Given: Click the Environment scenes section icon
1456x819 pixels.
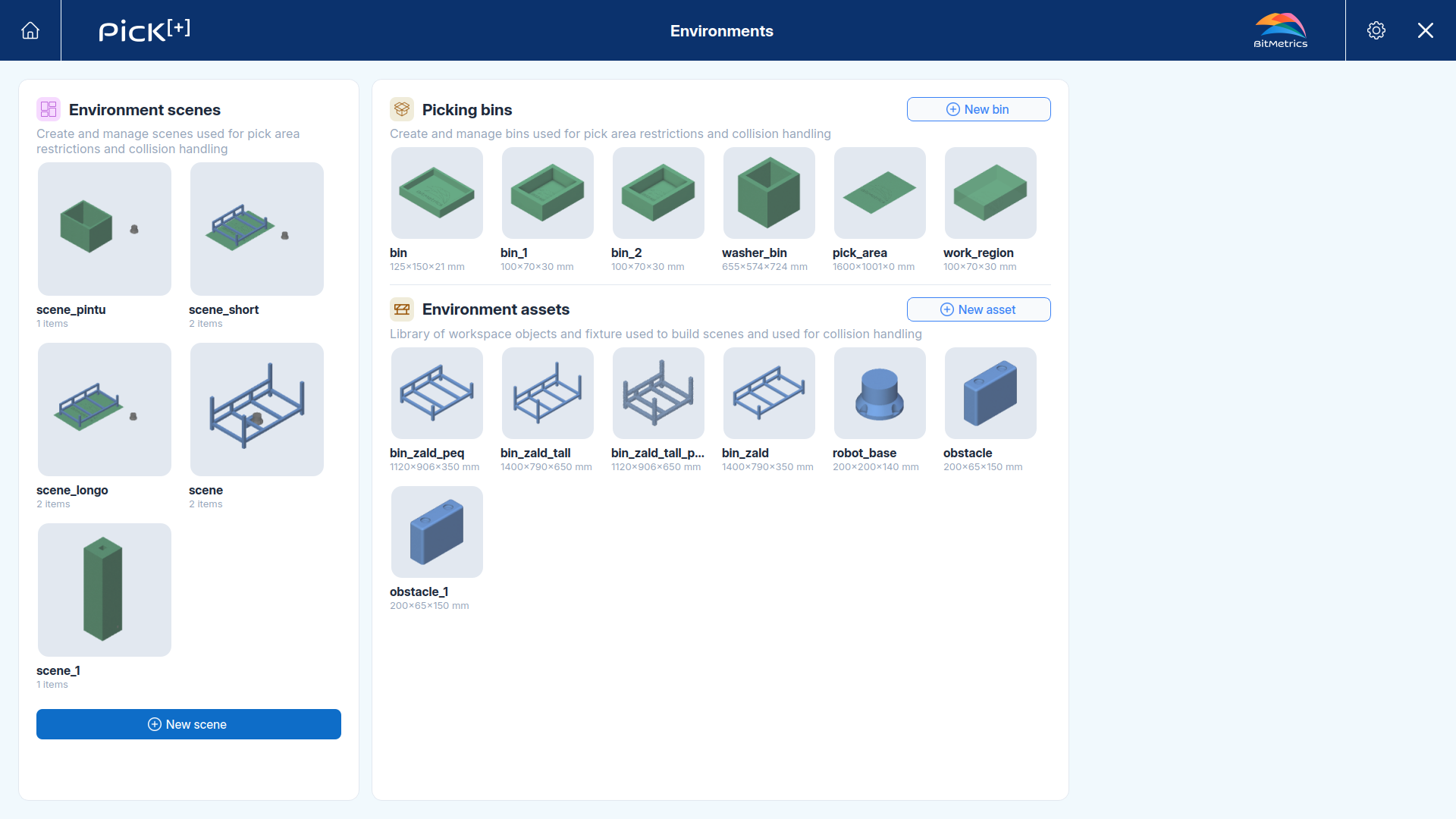Looking at the screenshot, I should (49, 109).
